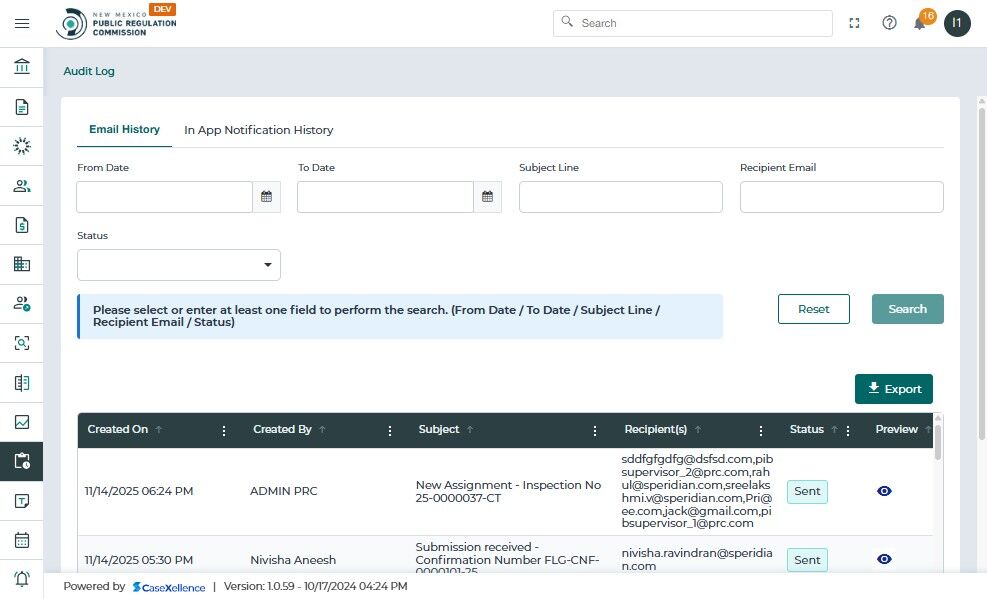Open the help question mark icon
Viewport: 987px width, 599px height.
point(889,23)
